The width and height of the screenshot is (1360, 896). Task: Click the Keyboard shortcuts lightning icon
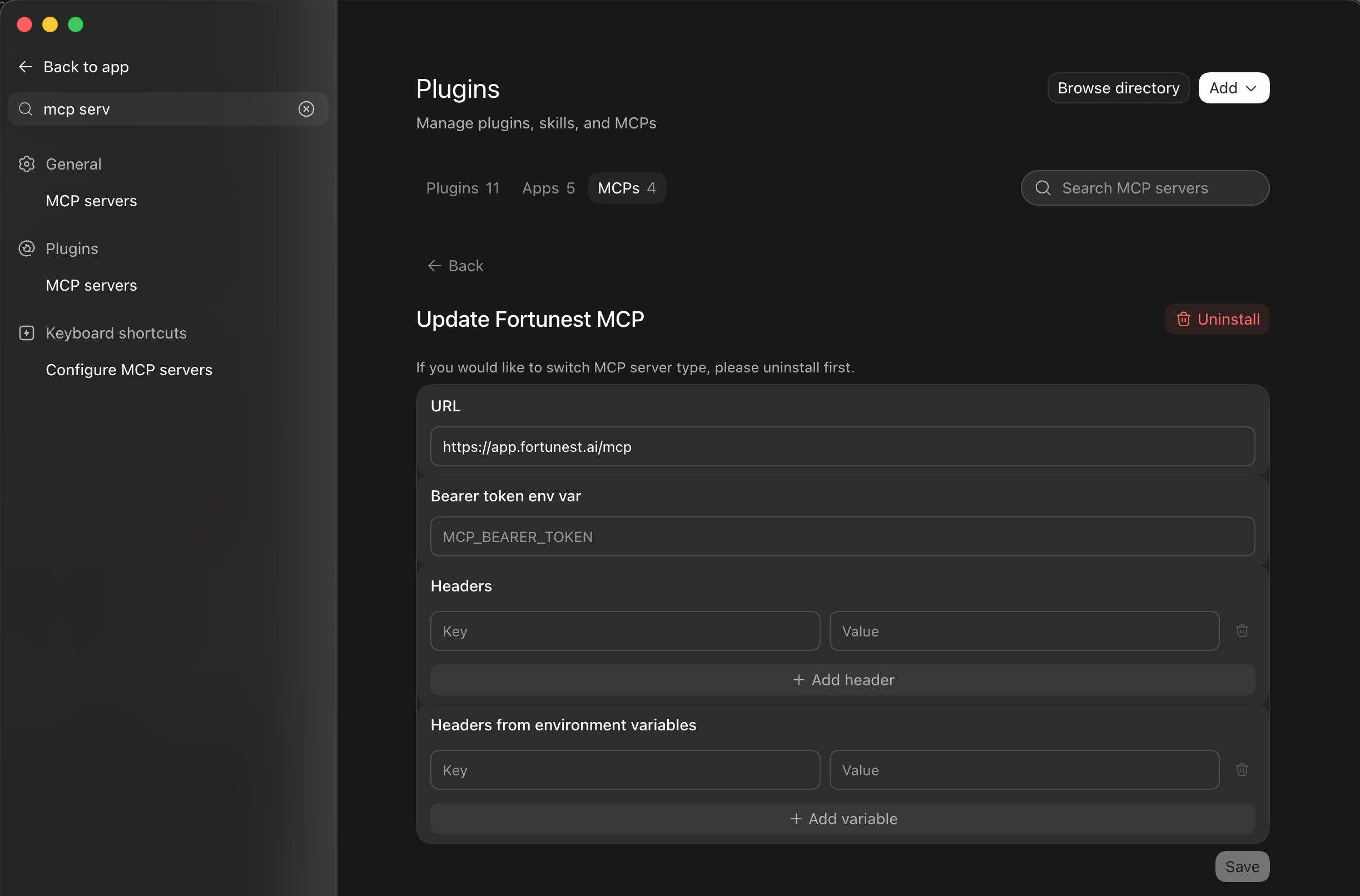(x=27, y=333)
